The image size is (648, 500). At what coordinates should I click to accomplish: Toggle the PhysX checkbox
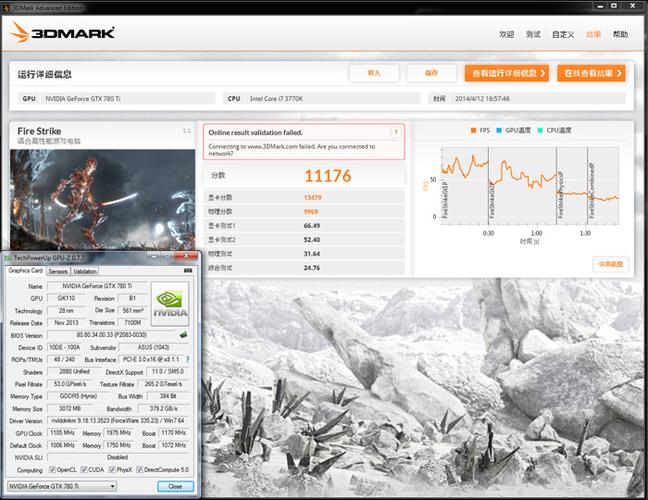(x=112, y=470)
